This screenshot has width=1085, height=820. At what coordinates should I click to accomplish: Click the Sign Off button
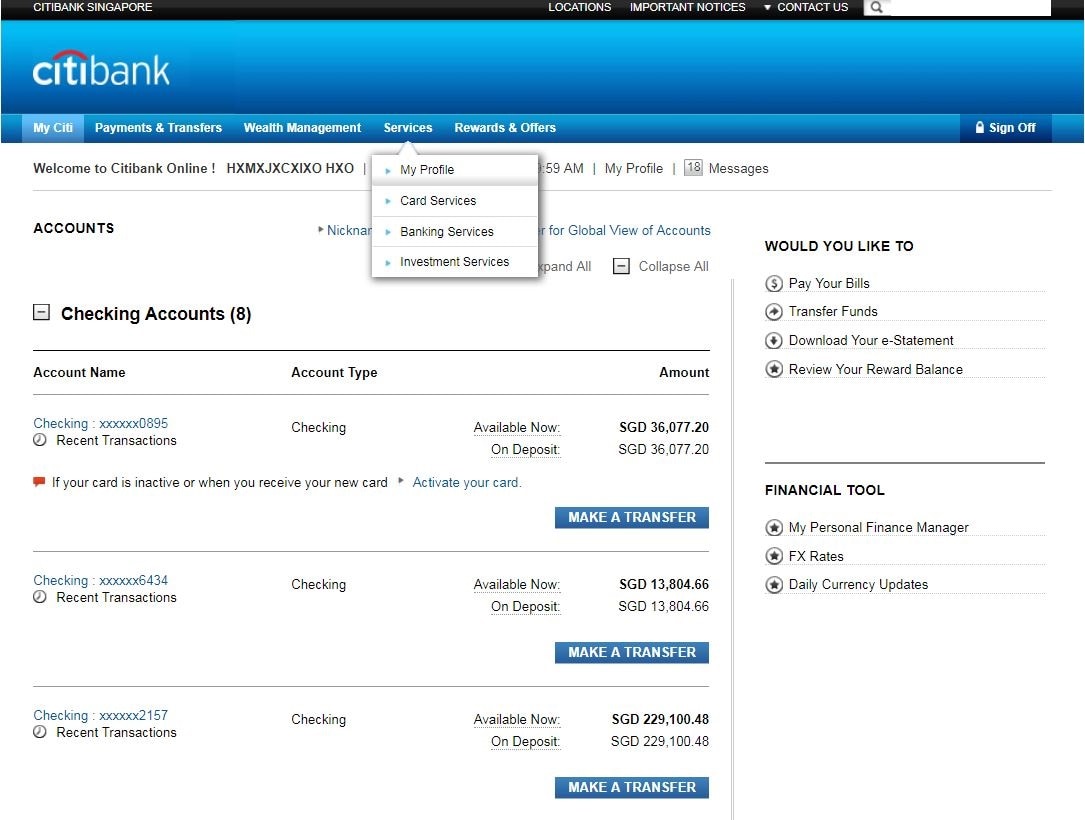pos(1004,128)
